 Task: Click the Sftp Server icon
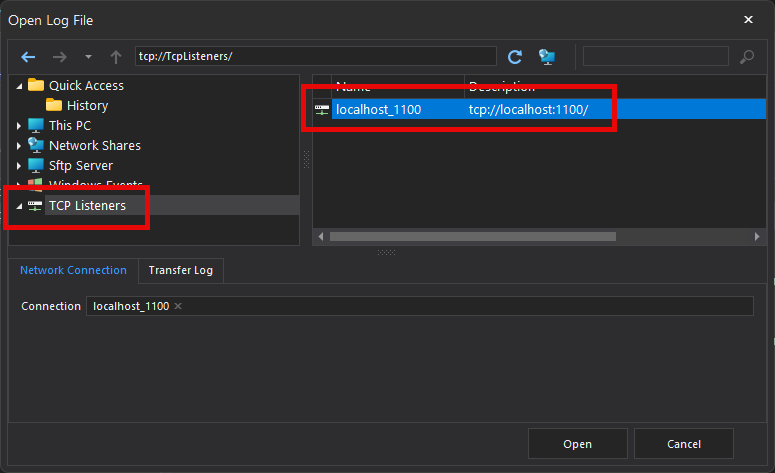36,165
